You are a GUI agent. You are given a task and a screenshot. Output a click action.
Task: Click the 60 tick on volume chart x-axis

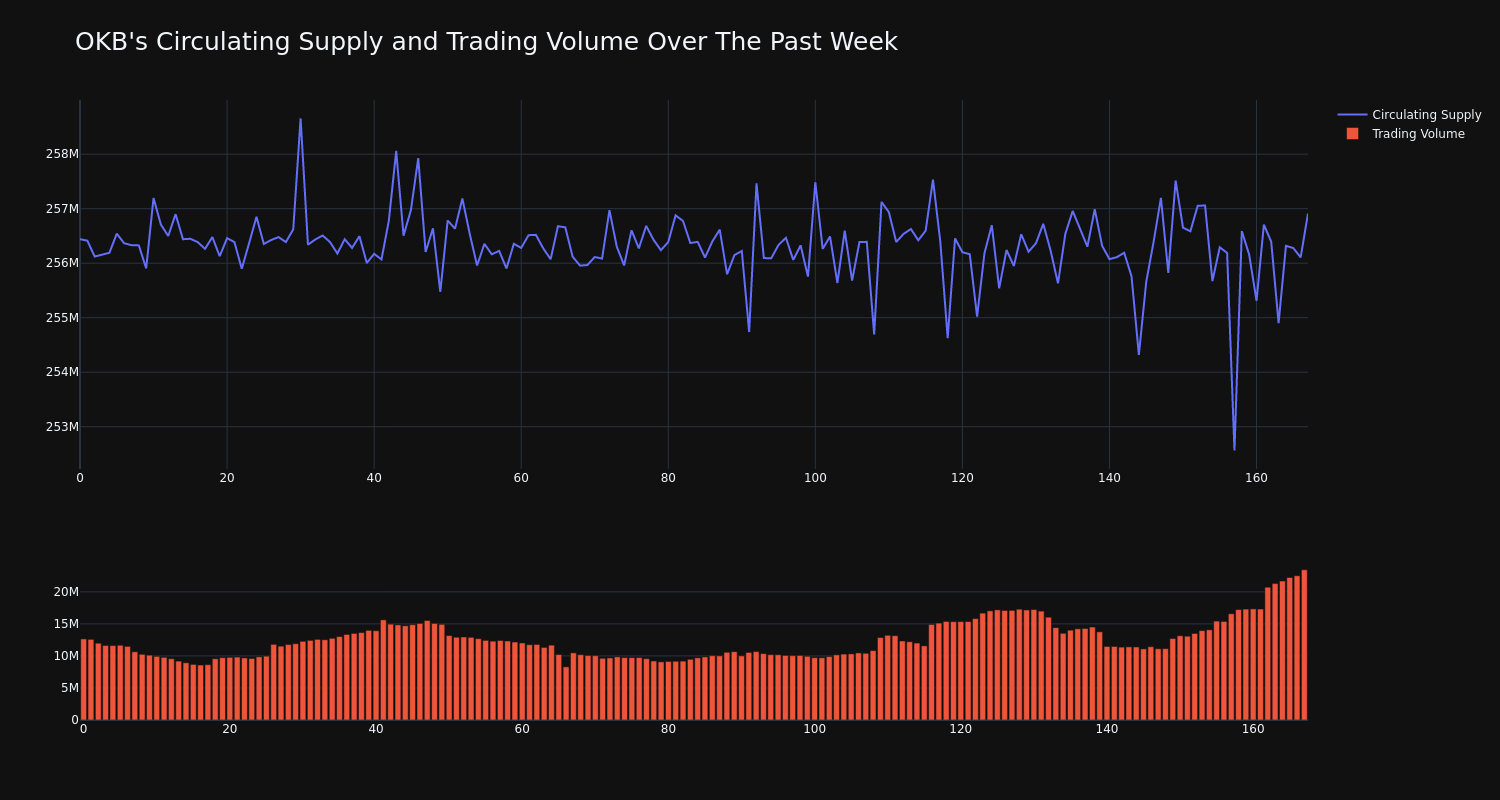(x=522, y=729)
